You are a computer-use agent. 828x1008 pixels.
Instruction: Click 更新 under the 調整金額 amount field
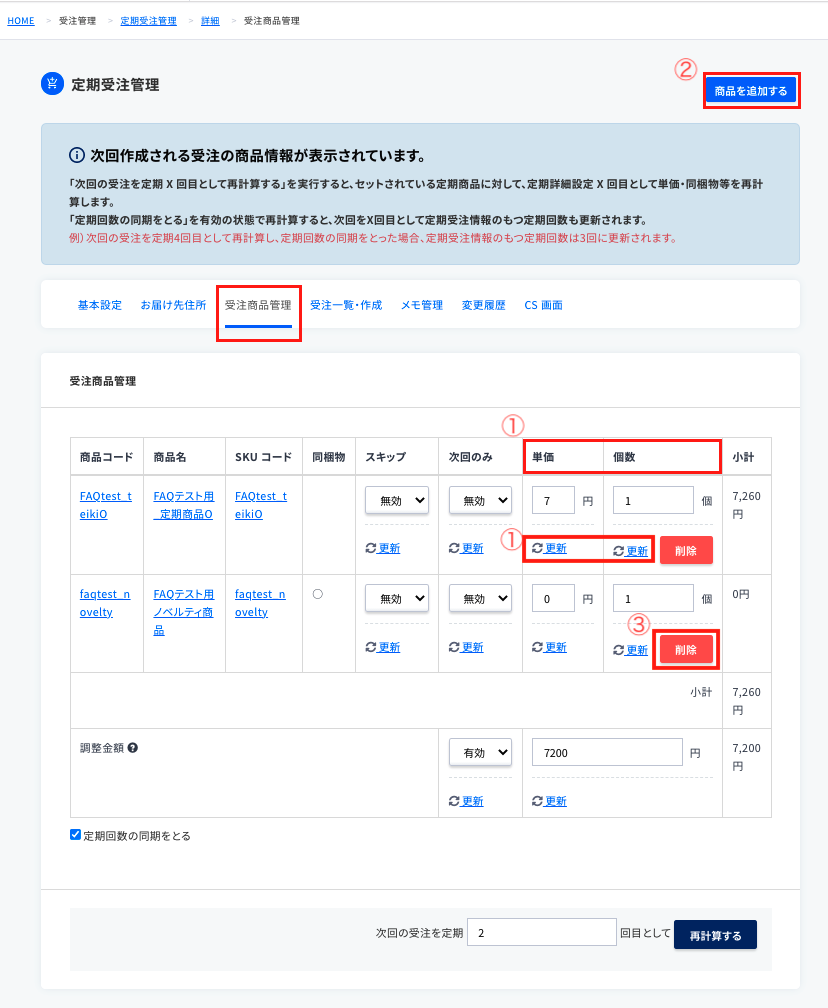[x=550, y=801]
